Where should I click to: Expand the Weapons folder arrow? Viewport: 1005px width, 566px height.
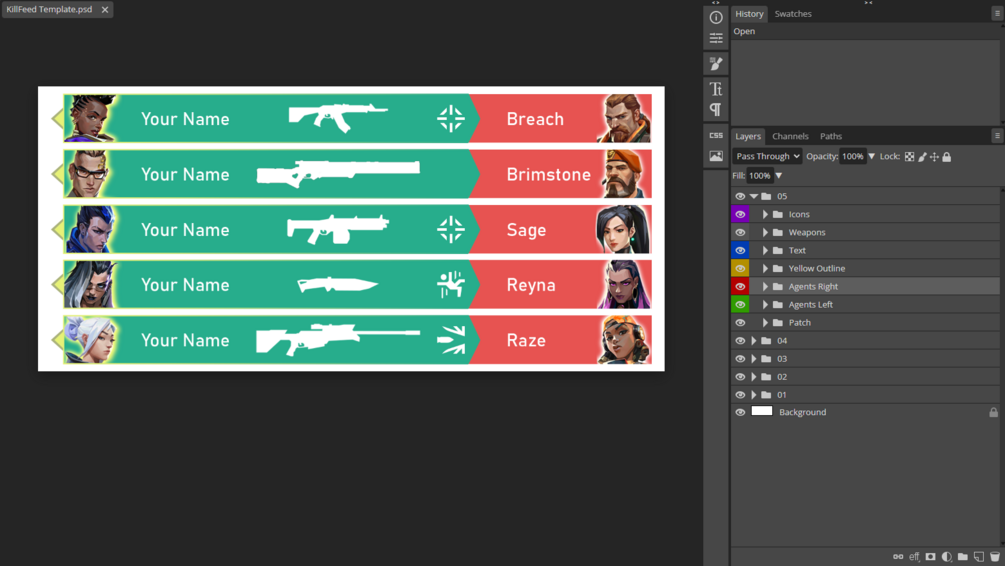click(765, 232)
